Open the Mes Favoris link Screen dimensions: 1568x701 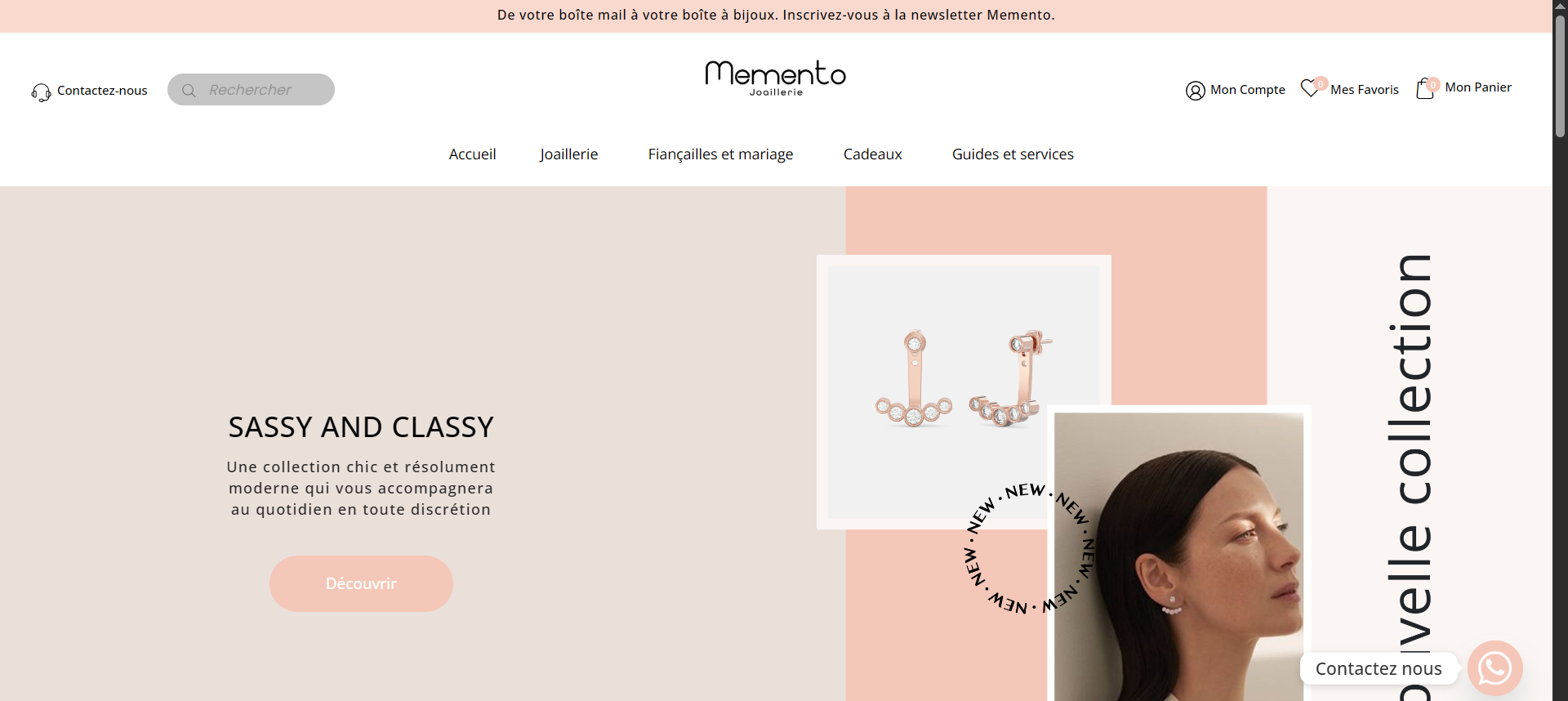[x=1364, y=90]
